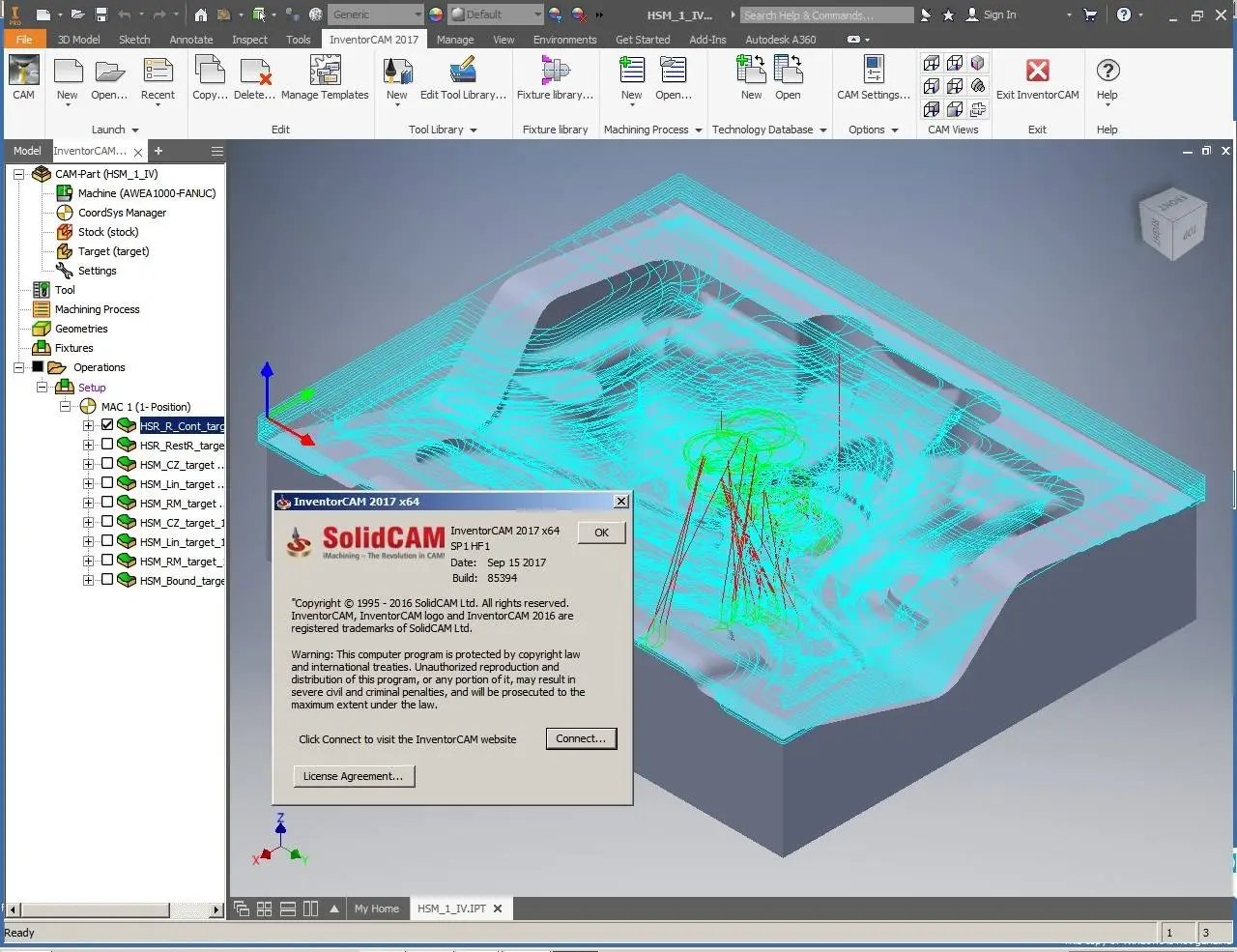
Task: Close the HSM_1_IV.IPT document tab
Action: coord(498,909)
